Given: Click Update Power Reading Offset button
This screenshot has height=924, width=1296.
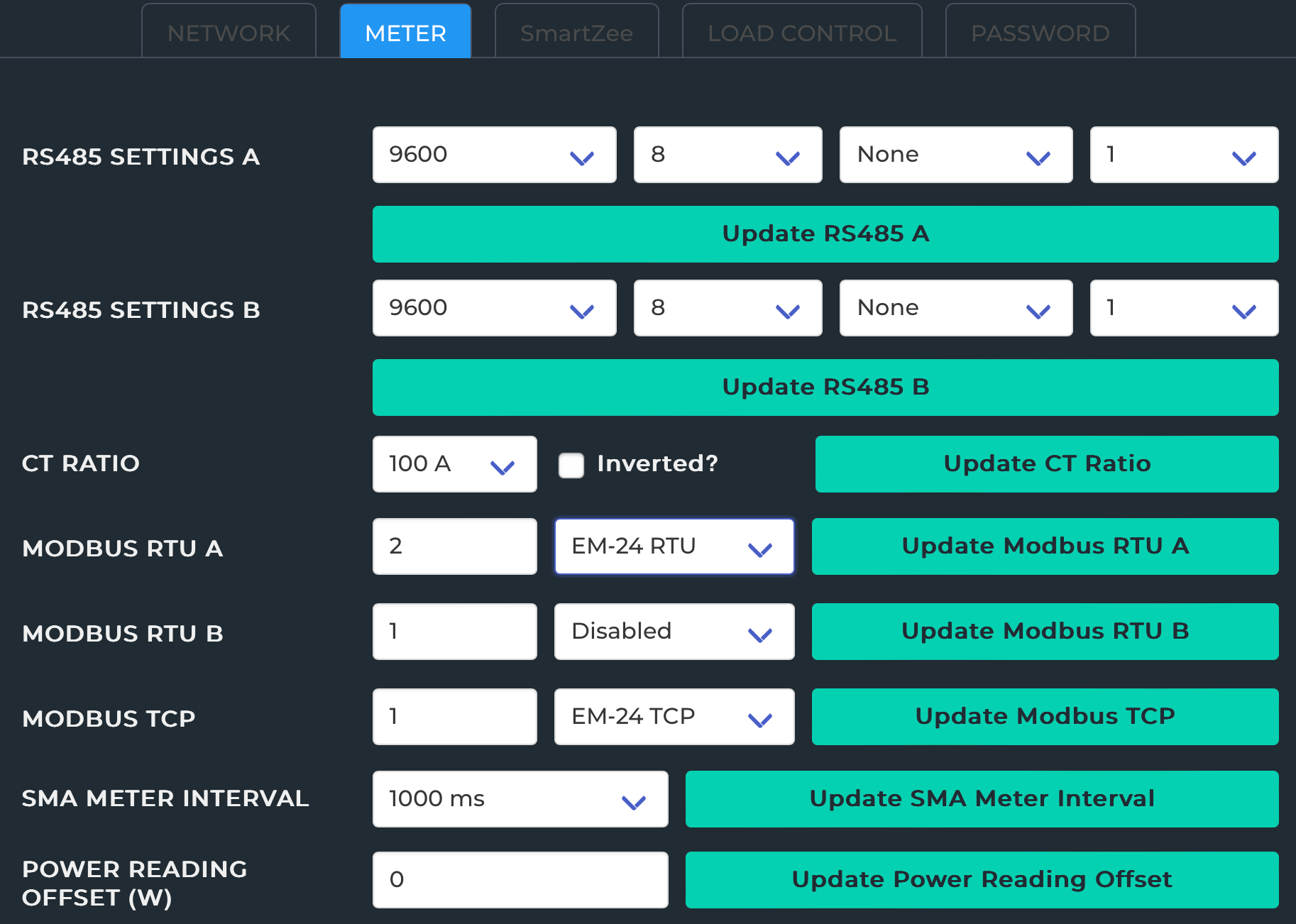Looking at the screenshot, I should (x=982, y=880).
